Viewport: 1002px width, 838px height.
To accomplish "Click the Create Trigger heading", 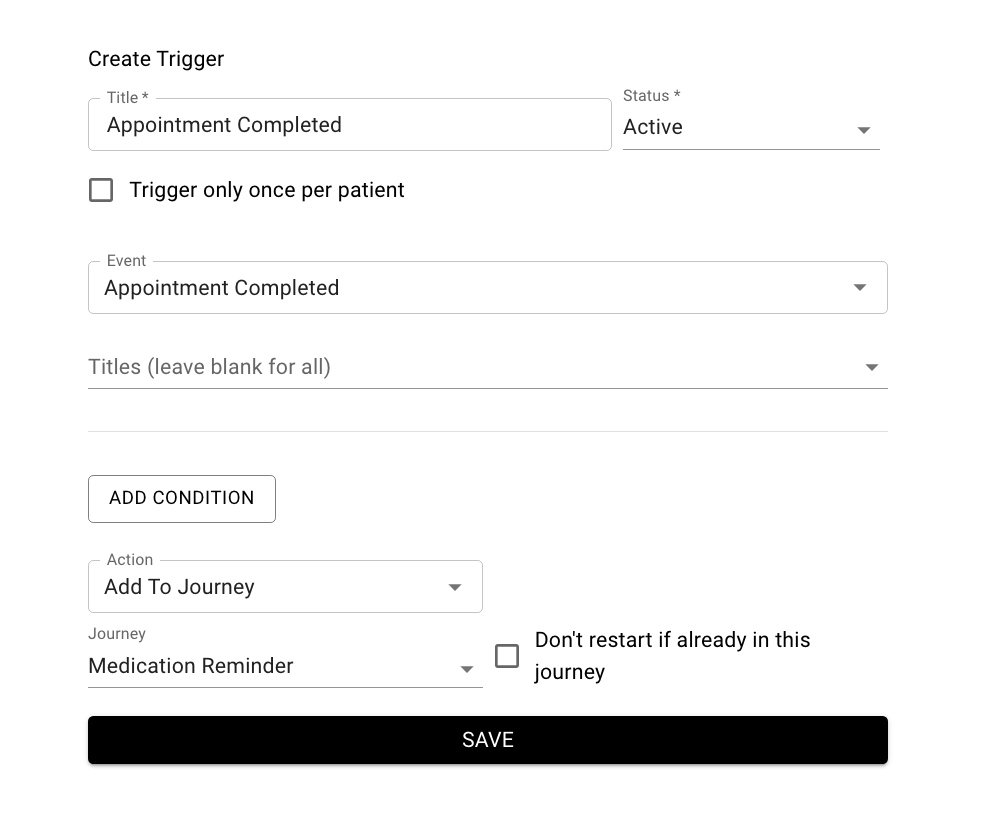I will click(x=155, y=59).
